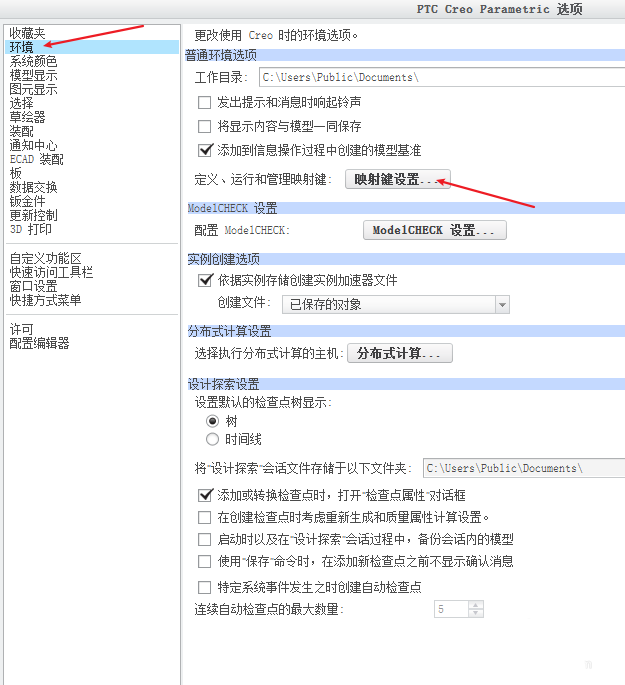
Task: Click the ModelCHECK 设置 button
Action: (x=435, y=230)
